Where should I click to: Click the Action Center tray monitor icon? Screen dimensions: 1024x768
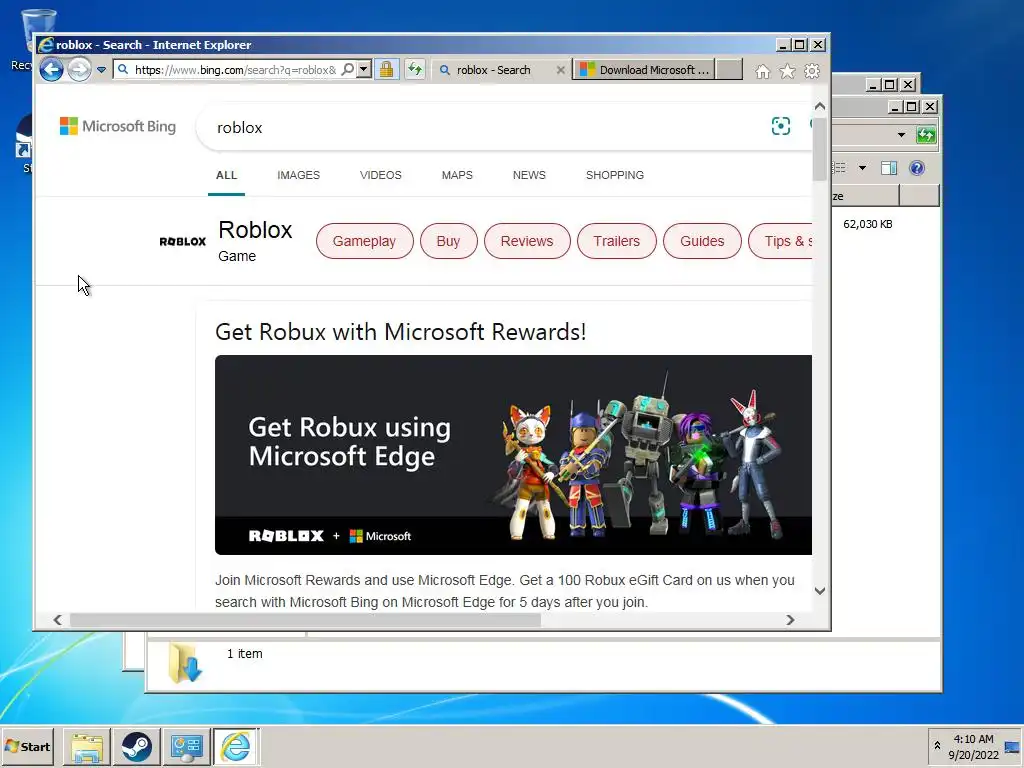(1012, 748)
